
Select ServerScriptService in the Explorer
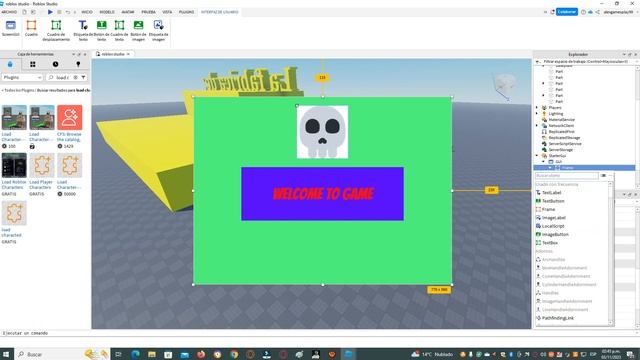(x=565, y=144)
